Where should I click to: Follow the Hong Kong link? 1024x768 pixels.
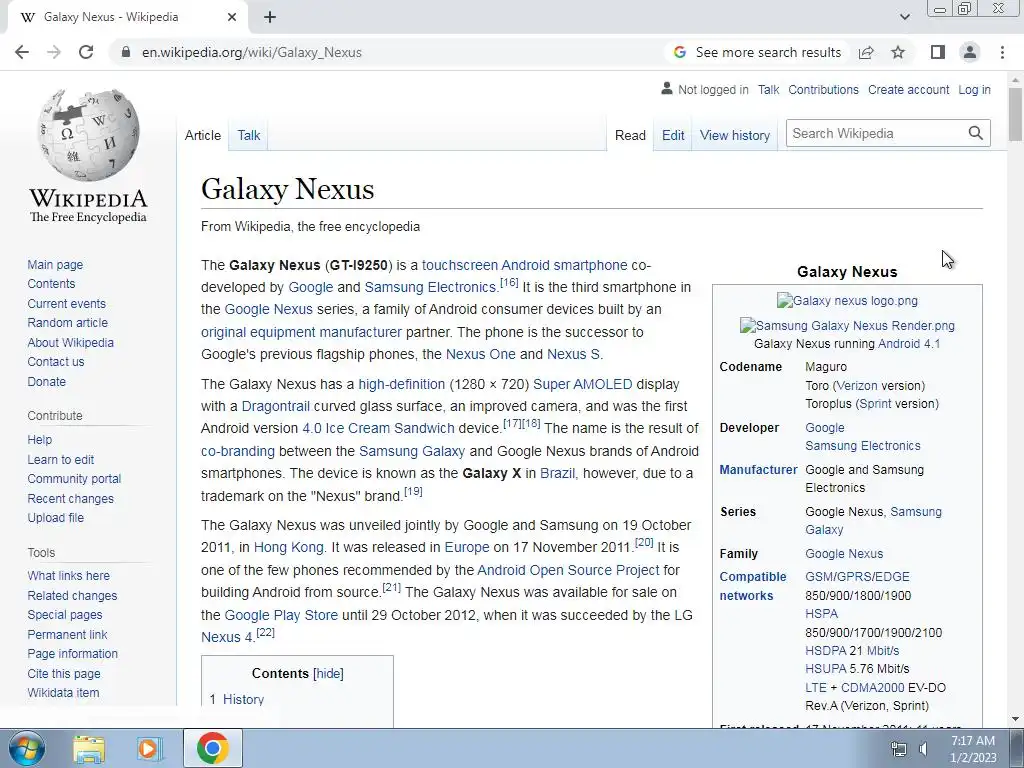point(289,547)
